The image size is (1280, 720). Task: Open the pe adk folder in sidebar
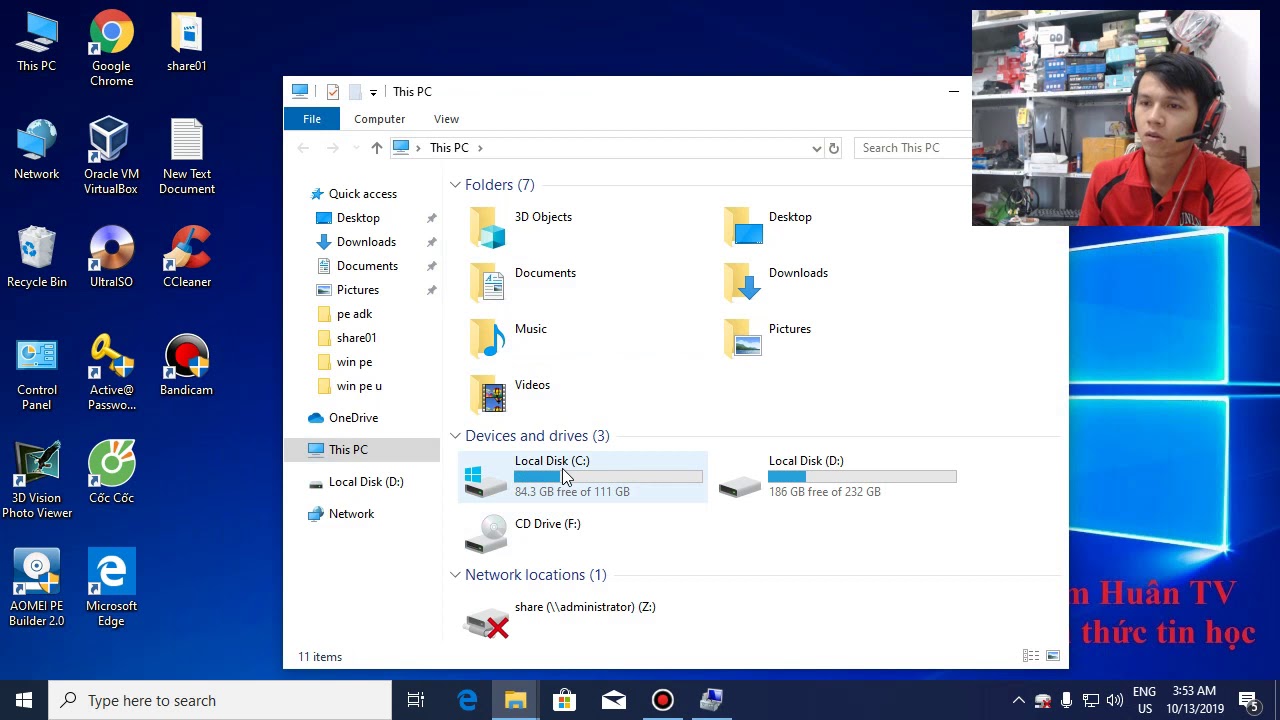point(354,314)
